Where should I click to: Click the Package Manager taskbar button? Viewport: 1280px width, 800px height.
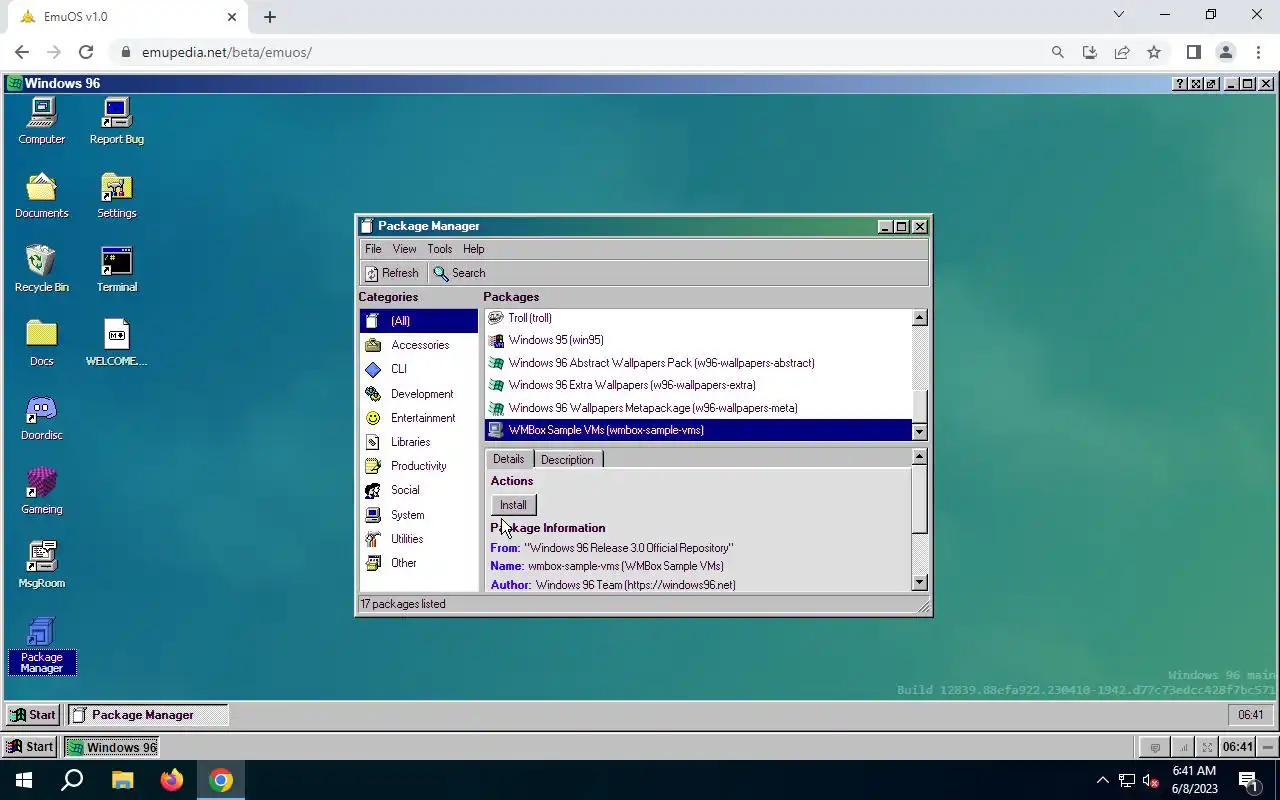tap(147, 715)
